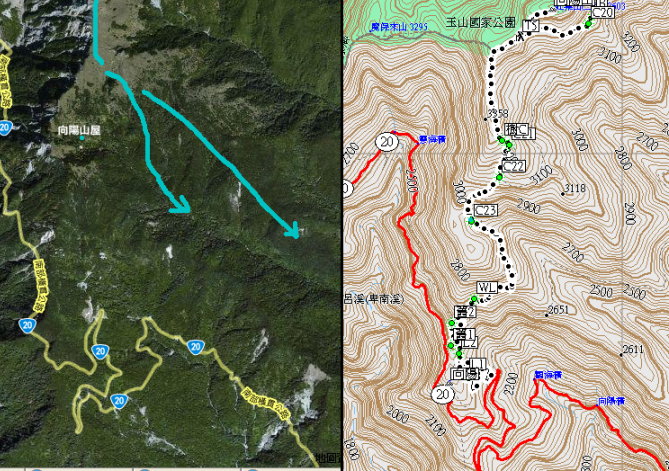Select the WL waypoint label
The height and width of the screenshot is (471, 669).
click(x=487, y=287)
